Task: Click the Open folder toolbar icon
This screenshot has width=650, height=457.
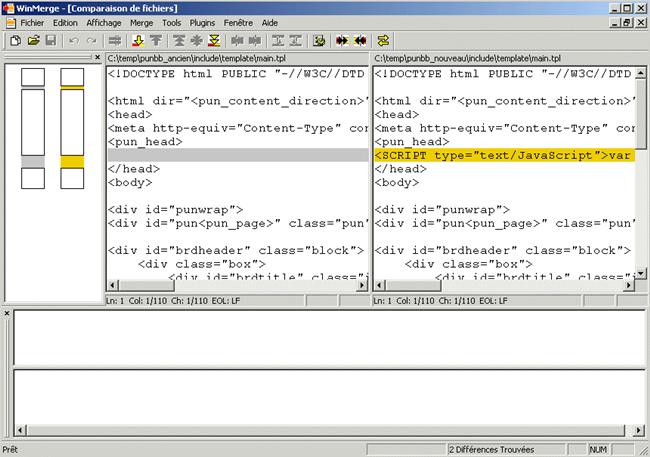Action: pos(33,40)
